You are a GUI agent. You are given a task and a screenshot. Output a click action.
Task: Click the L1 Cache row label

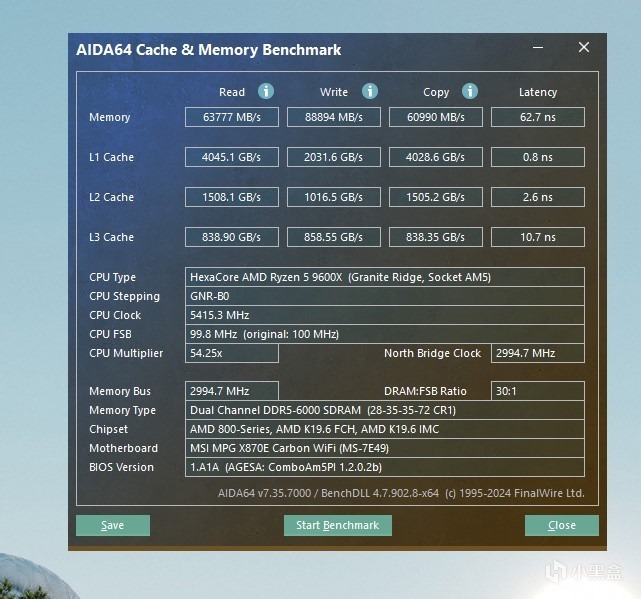[x=111, y=157]
